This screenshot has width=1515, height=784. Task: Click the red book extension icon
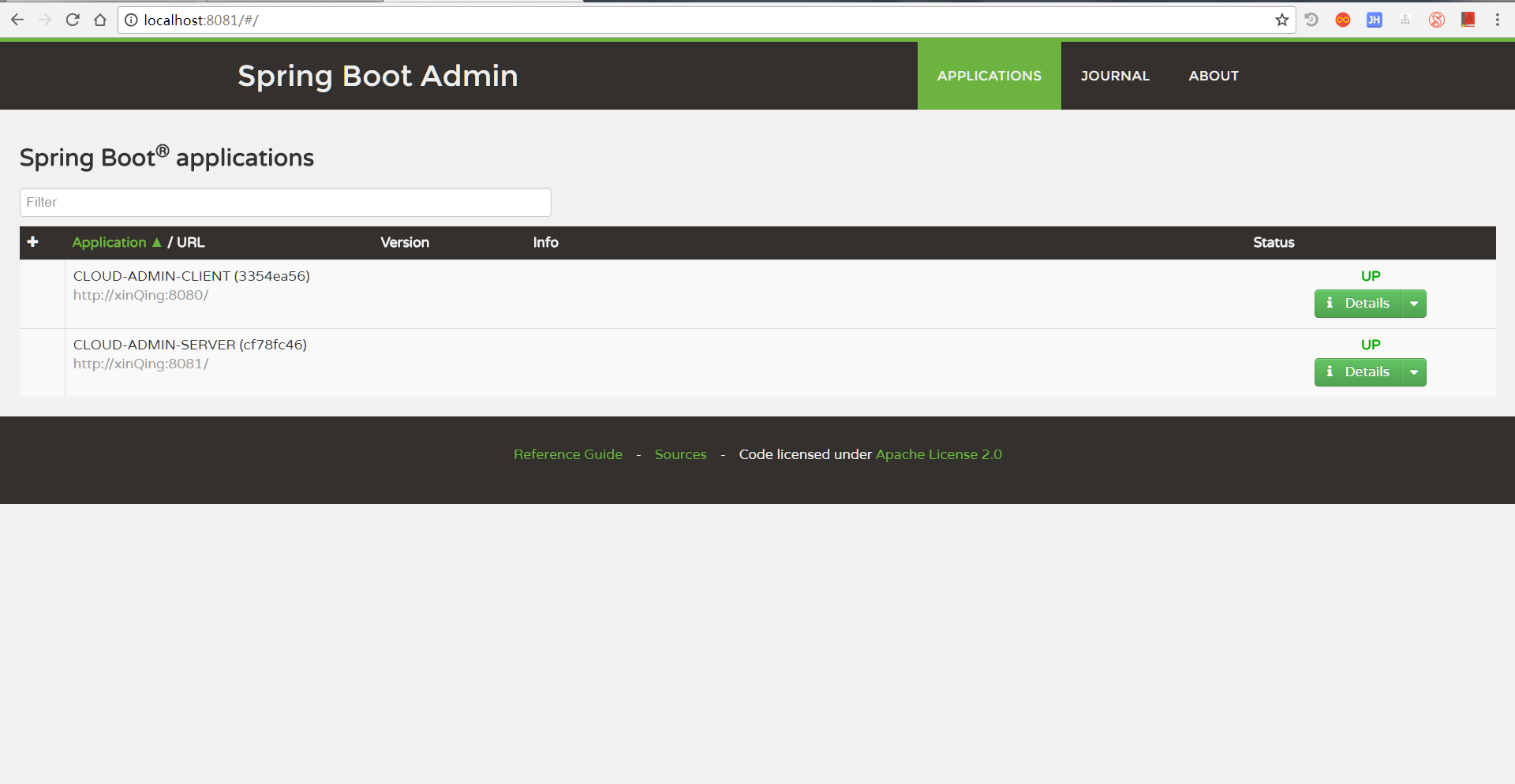1468,20
